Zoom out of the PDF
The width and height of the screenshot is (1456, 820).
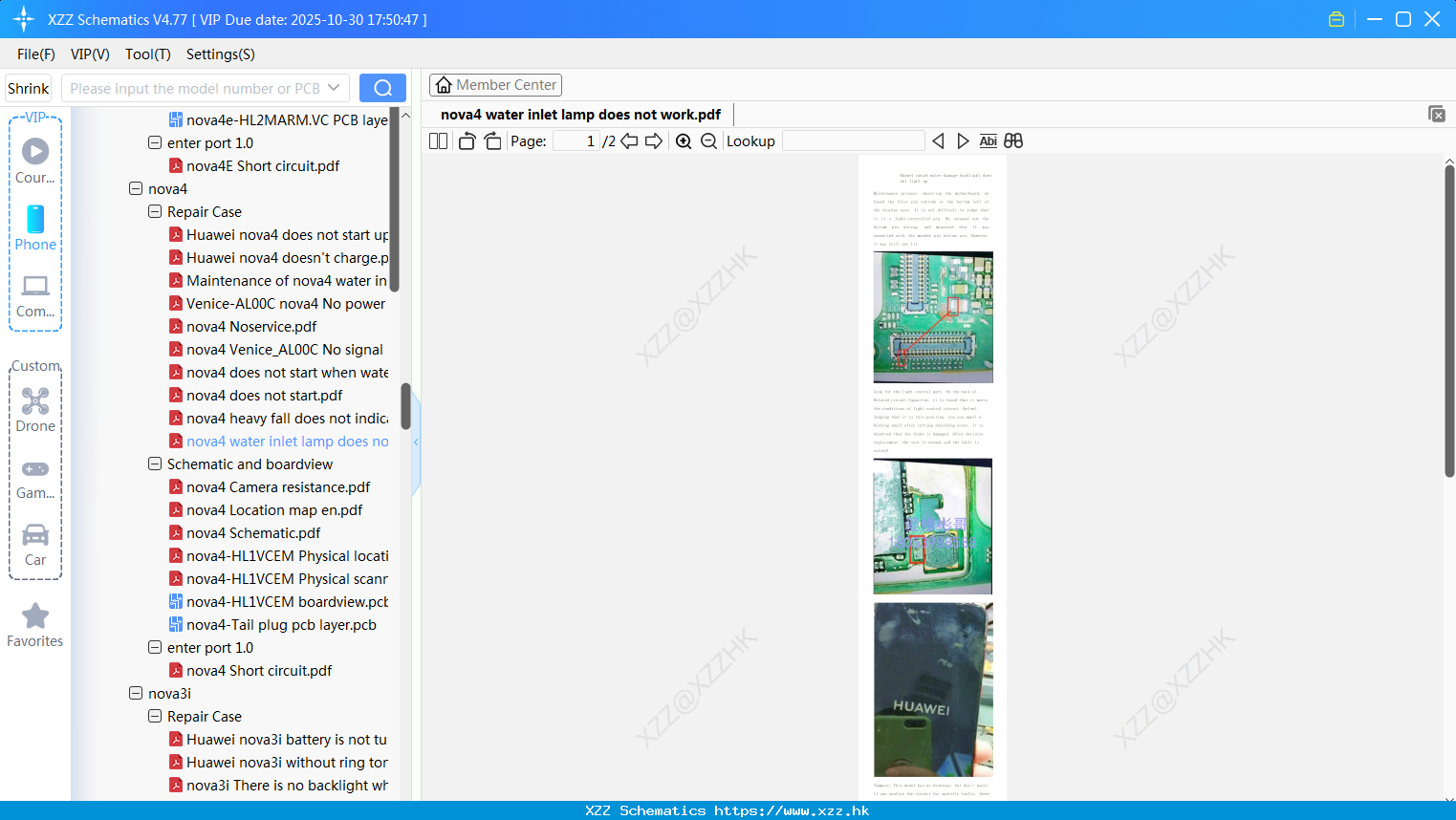[x=708, y=140]
